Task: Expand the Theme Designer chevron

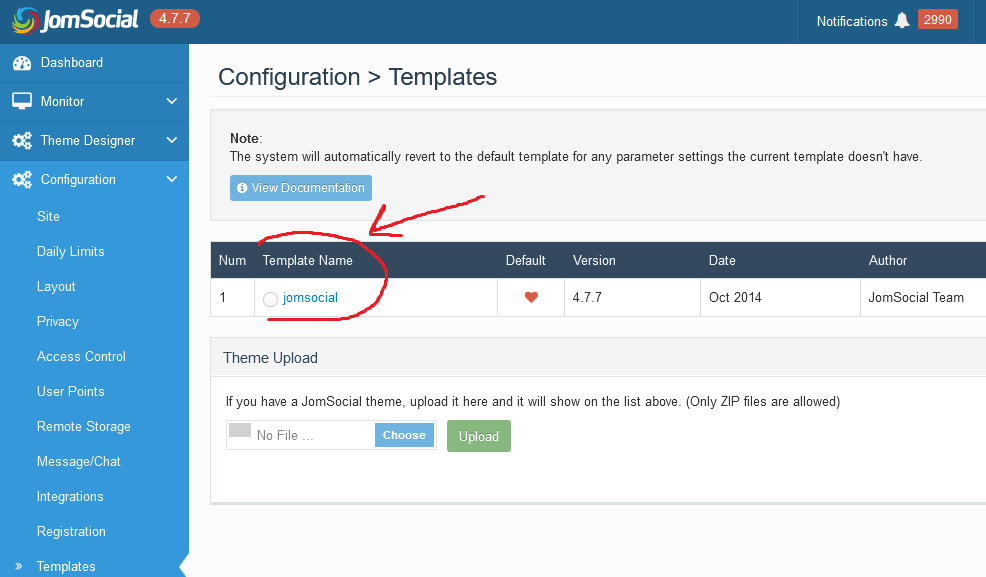Action: click(x=172, y=141)
